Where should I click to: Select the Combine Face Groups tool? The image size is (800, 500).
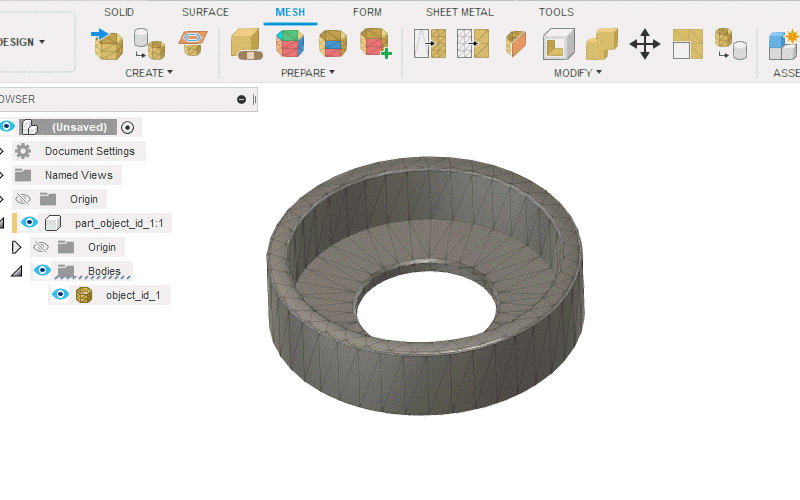pyautogui.click(x=333, y=43)
